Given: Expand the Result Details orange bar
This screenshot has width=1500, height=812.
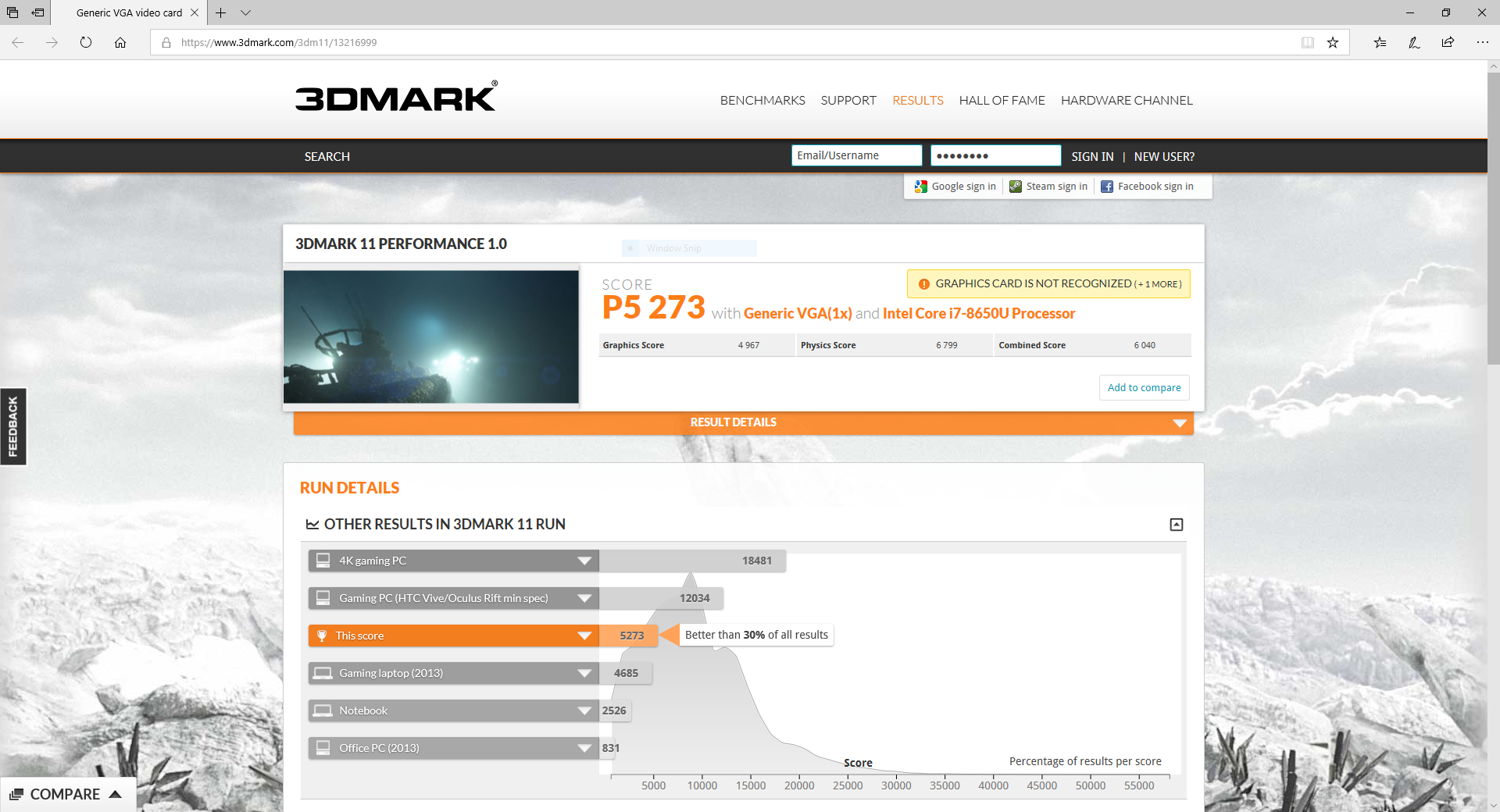Looking at the screenshot, I should click(744, 422).
